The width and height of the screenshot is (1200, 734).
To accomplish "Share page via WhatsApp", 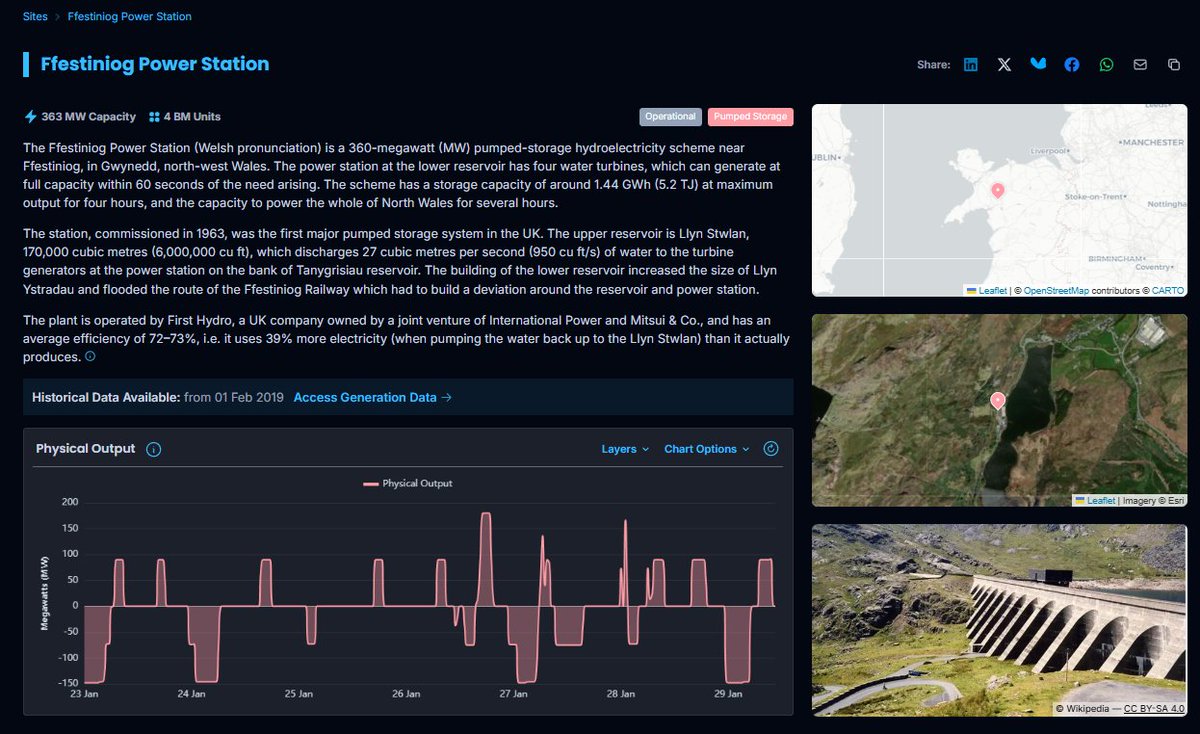I will (x=1106, y=64).
